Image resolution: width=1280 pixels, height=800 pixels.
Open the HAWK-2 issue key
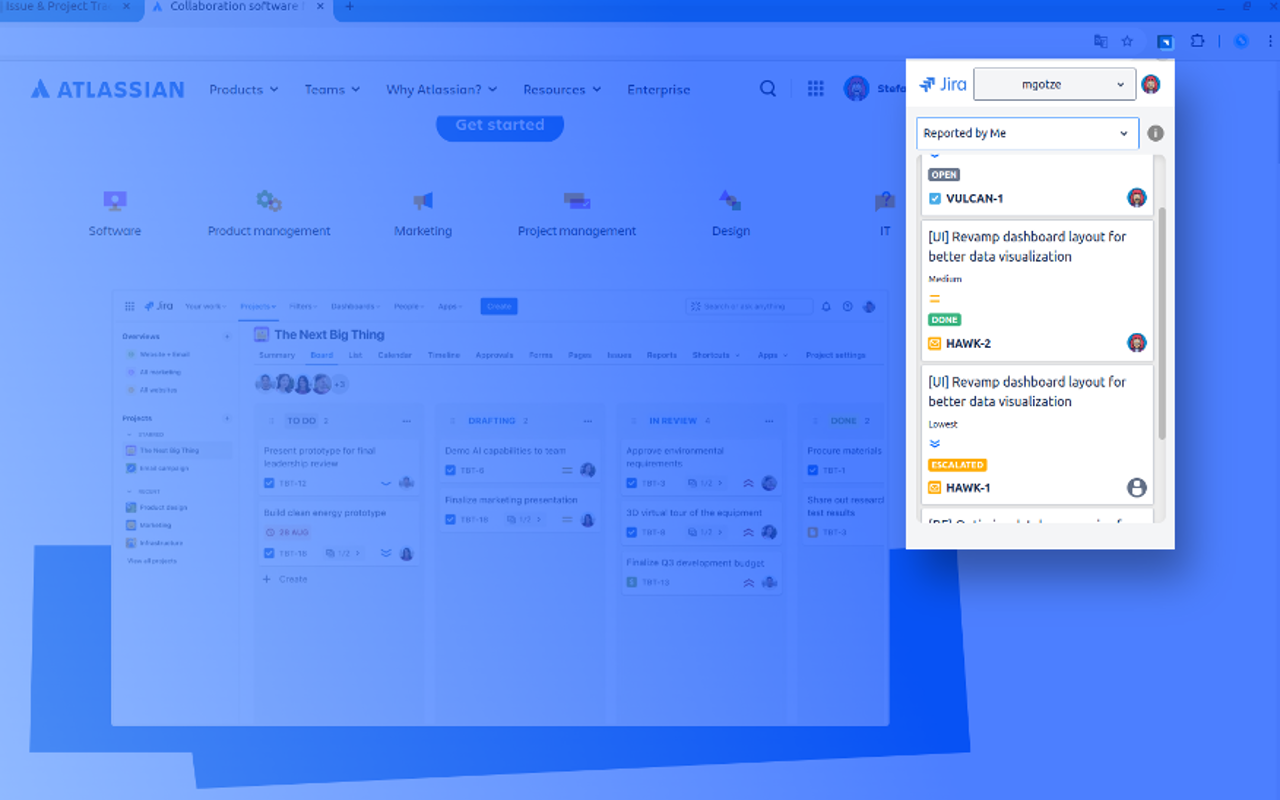pos(968,343)
